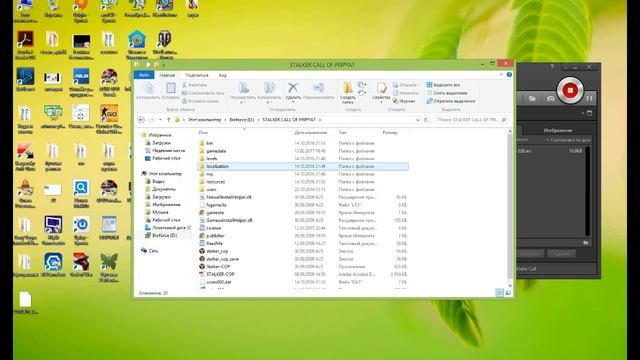Select Избранное in navigation pane
640x360 pixels.
160,135
